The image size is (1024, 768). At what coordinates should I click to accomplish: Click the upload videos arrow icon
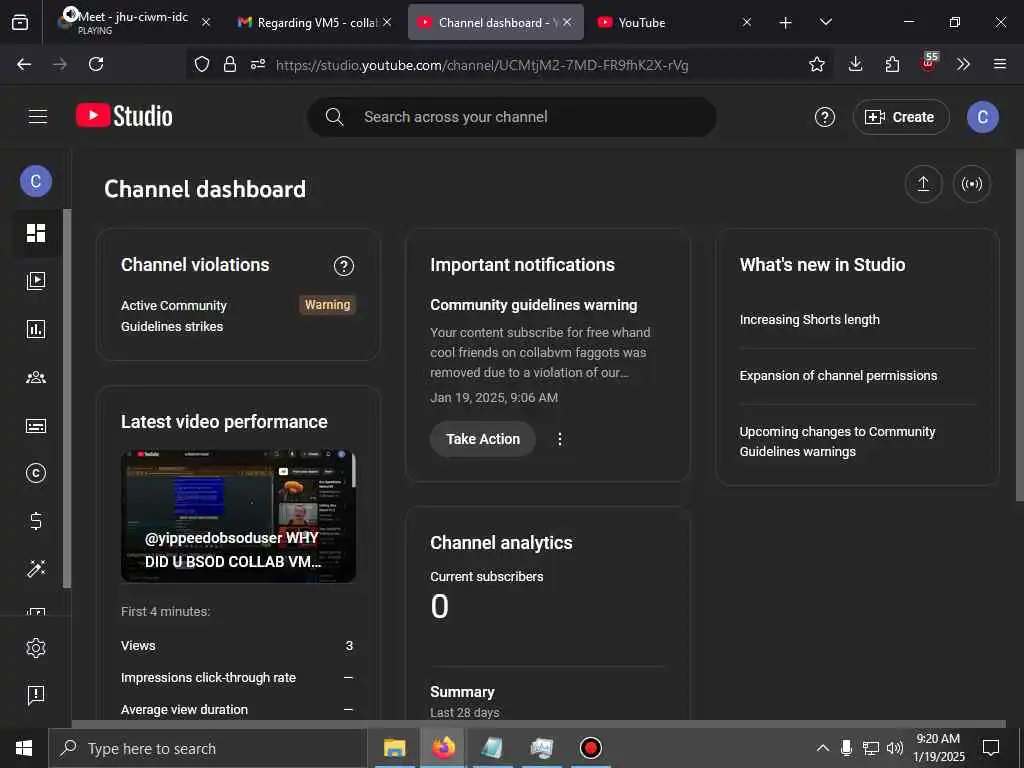coord(923,184)
